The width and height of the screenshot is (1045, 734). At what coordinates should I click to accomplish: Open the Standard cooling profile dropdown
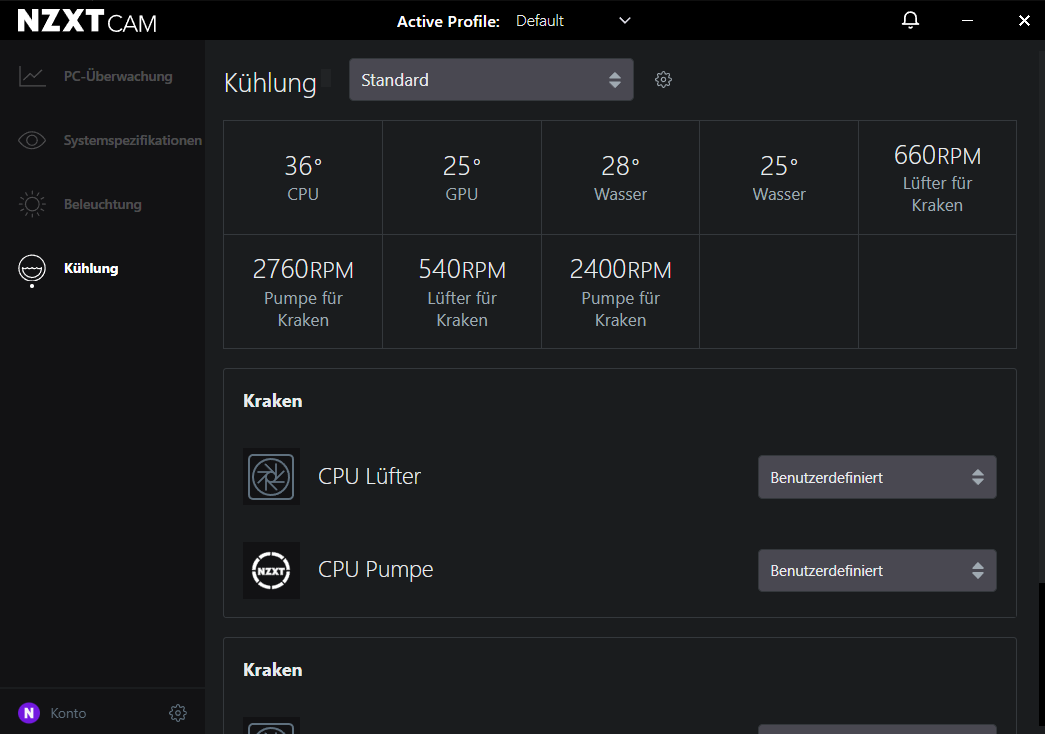click(491, 80)
